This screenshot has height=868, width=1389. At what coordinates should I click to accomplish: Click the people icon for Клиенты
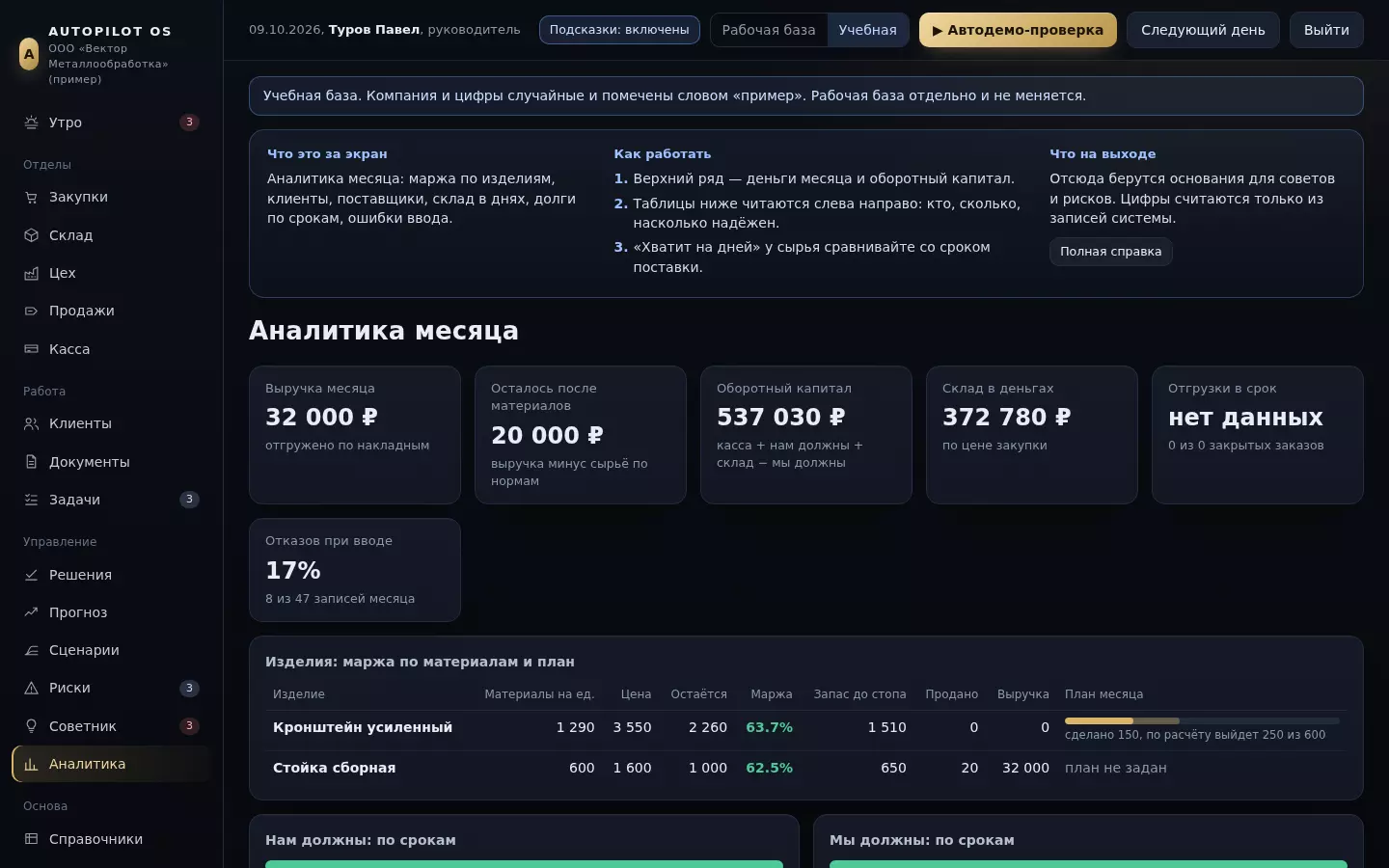point(31,423)
